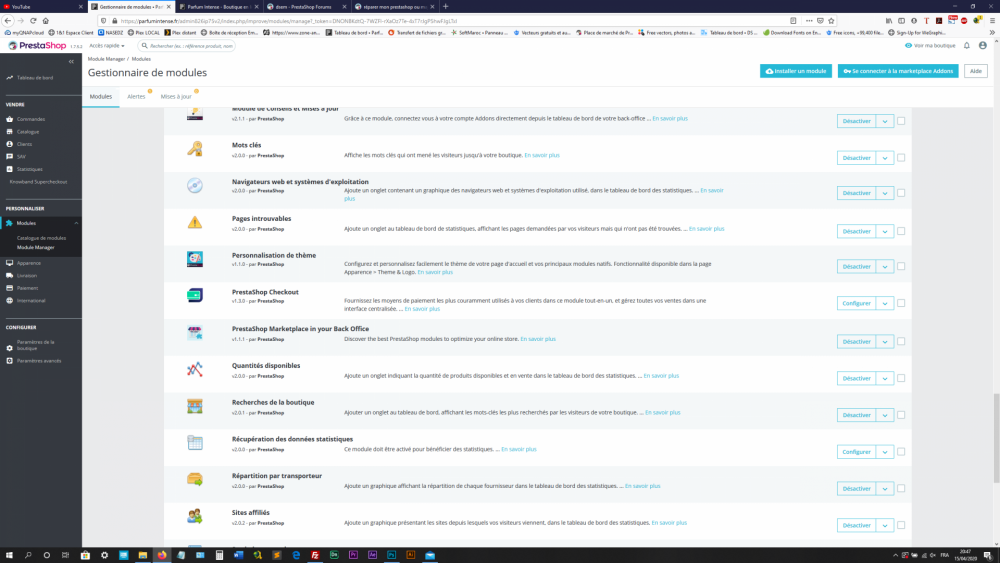Go to the Firefox home page

coord(45,20)
